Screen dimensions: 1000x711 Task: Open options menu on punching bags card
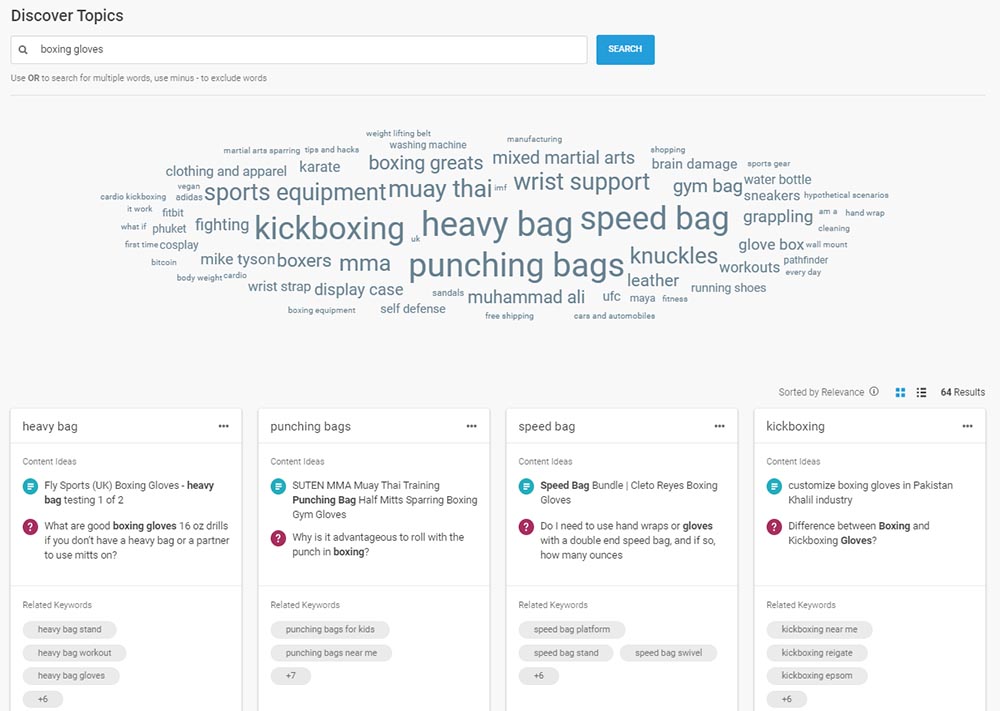click(x=472, y=426)
